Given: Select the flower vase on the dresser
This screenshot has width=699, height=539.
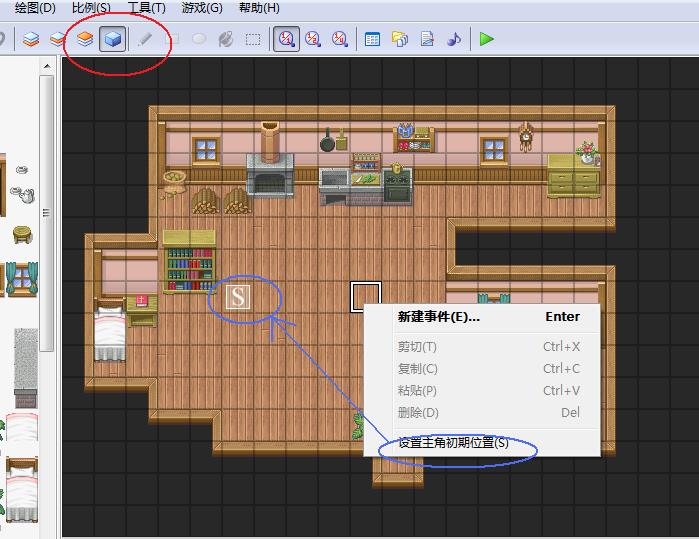Looking at the screenshot, I should [x=588, y=153].
